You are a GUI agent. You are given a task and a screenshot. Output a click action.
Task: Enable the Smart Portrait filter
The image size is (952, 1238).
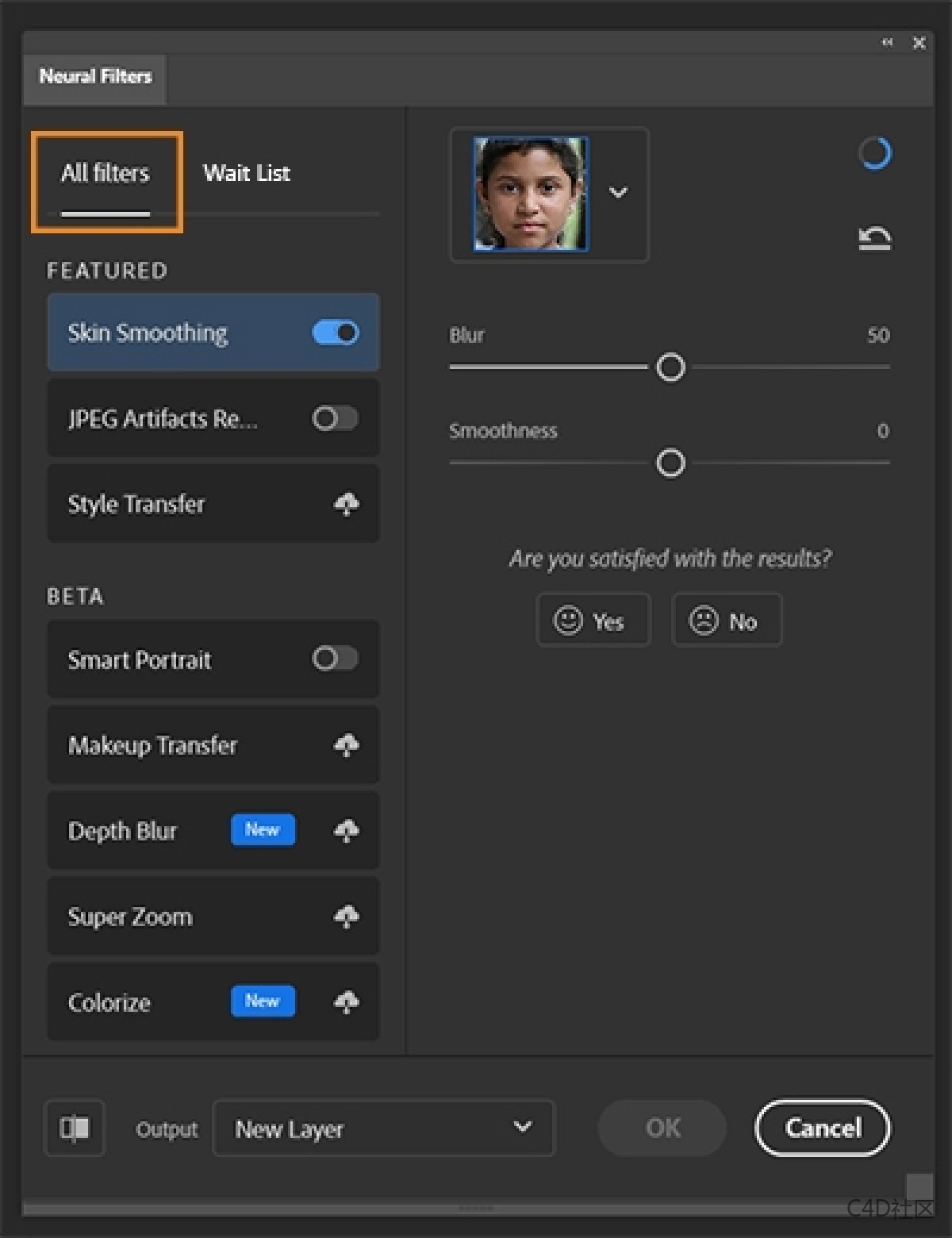tap(334, 659)
